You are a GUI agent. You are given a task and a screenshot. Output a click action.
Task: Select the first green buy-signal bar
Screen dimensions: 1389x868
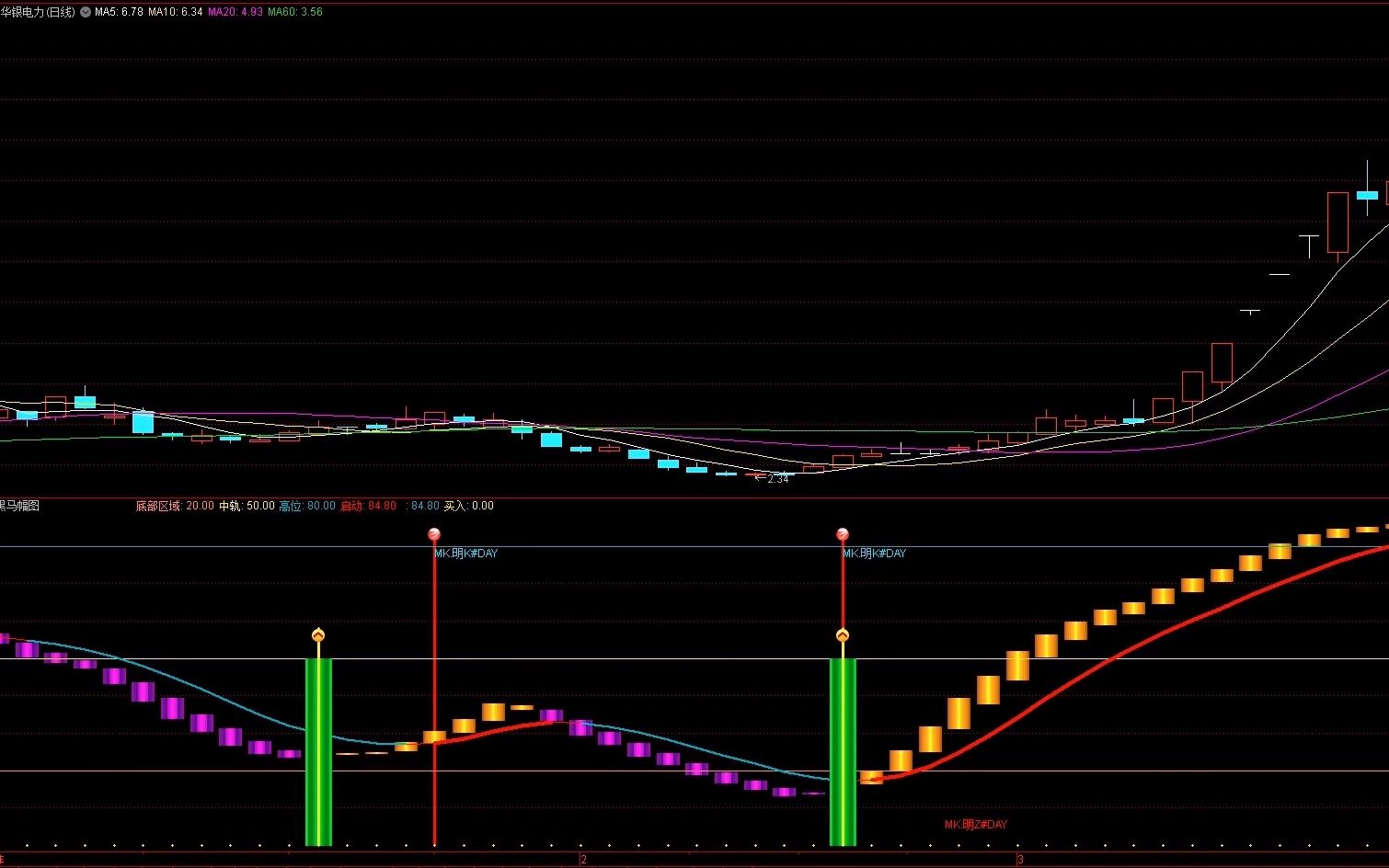pos(318,752)
